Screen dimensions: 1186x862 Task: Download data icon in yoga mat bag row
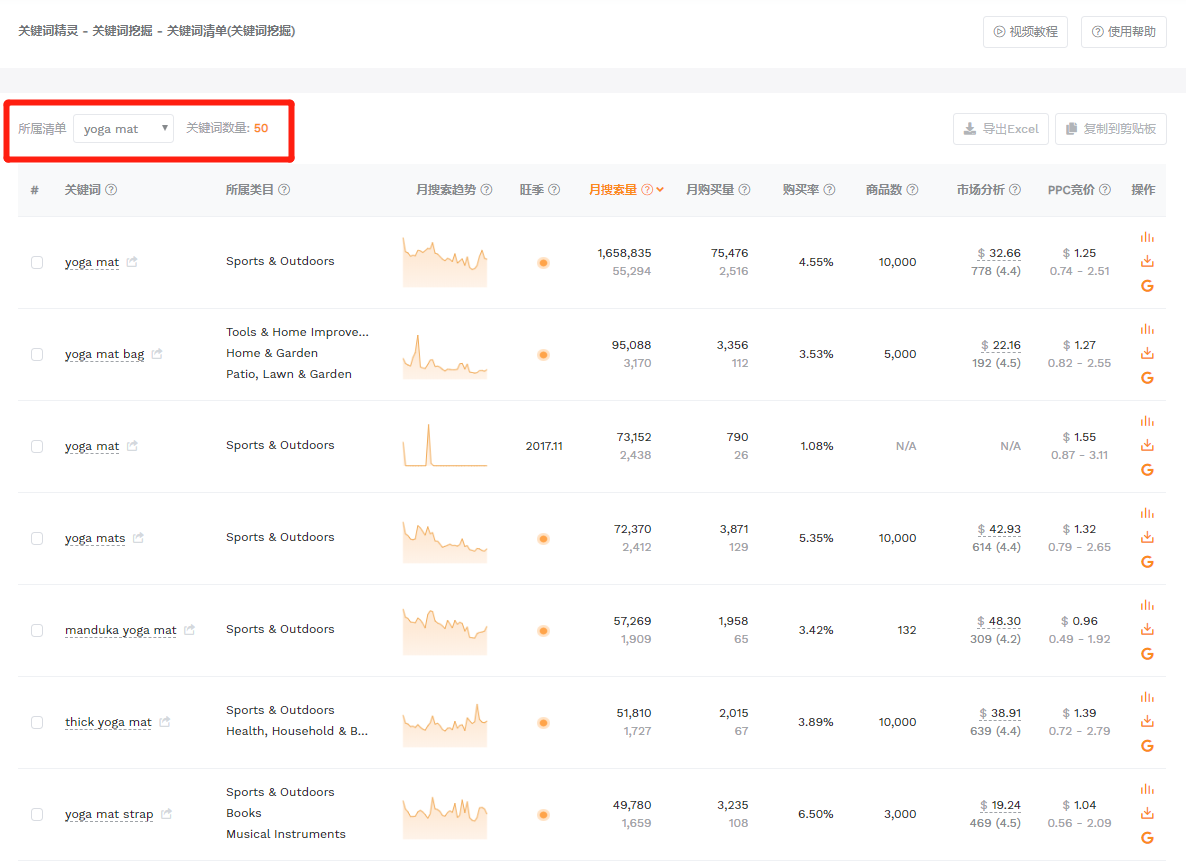pos(1147,353)
